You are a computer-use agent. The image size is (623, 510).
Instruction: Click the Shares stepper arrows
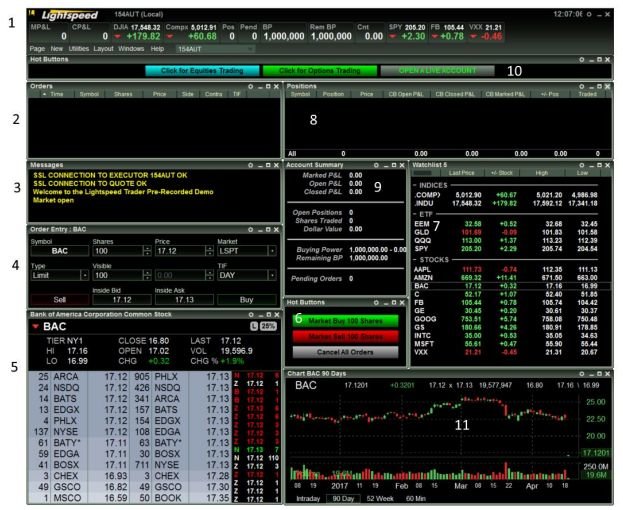tap(147, 251)
